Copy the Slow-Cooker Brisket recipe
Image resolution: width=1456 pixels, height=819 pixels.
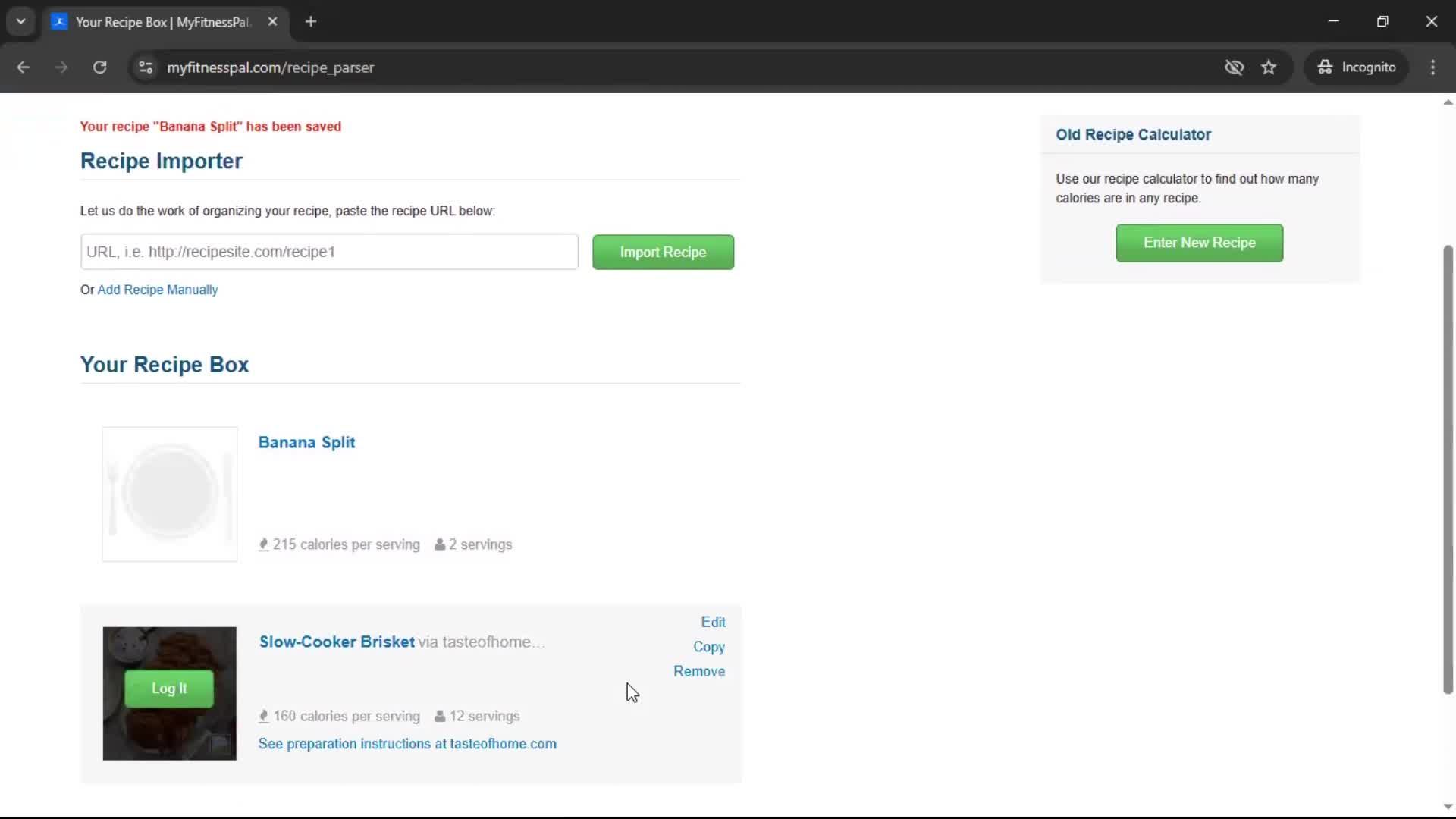click(709, 647)
